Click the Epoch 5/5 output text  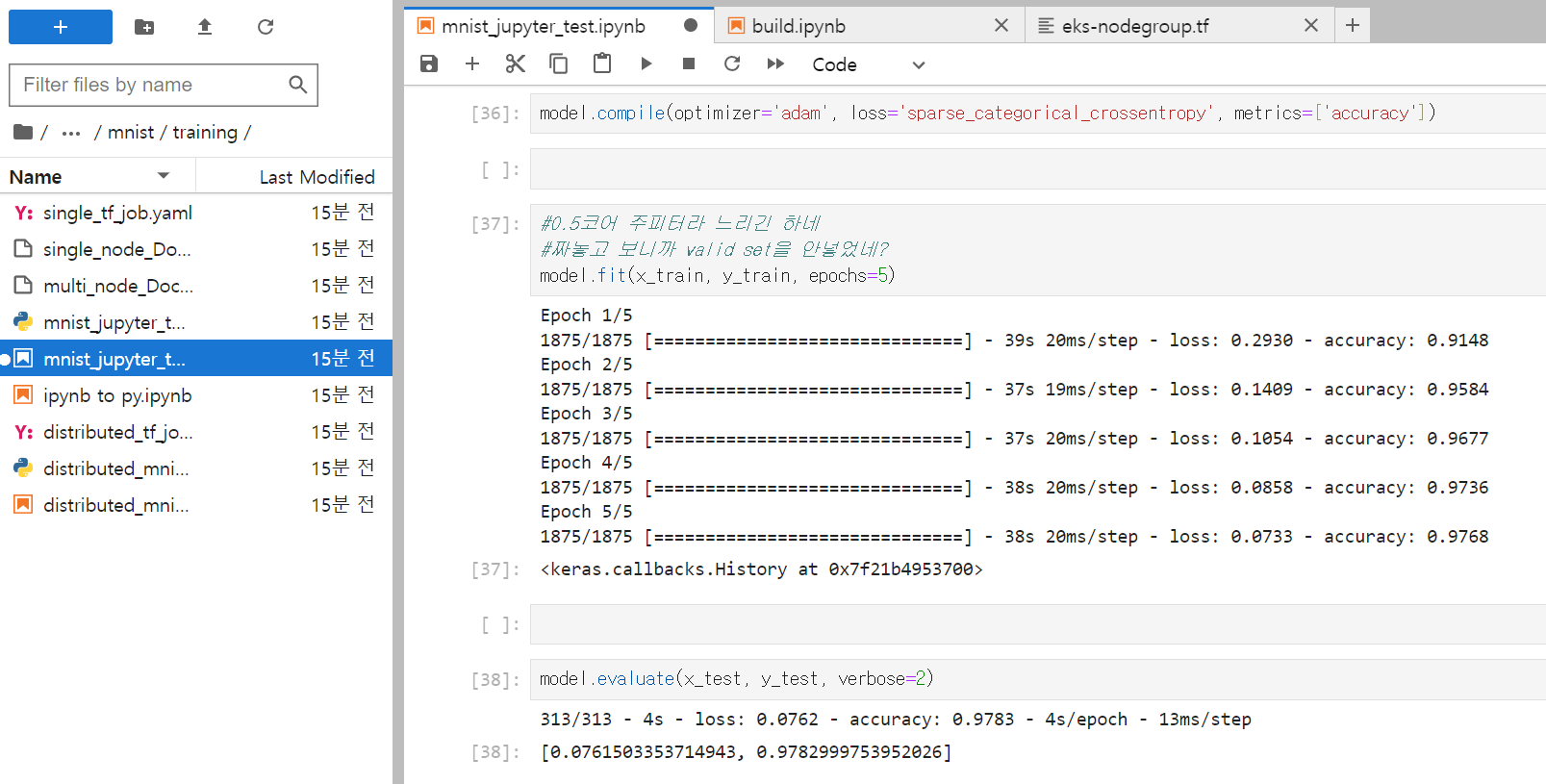click(586, 512)
